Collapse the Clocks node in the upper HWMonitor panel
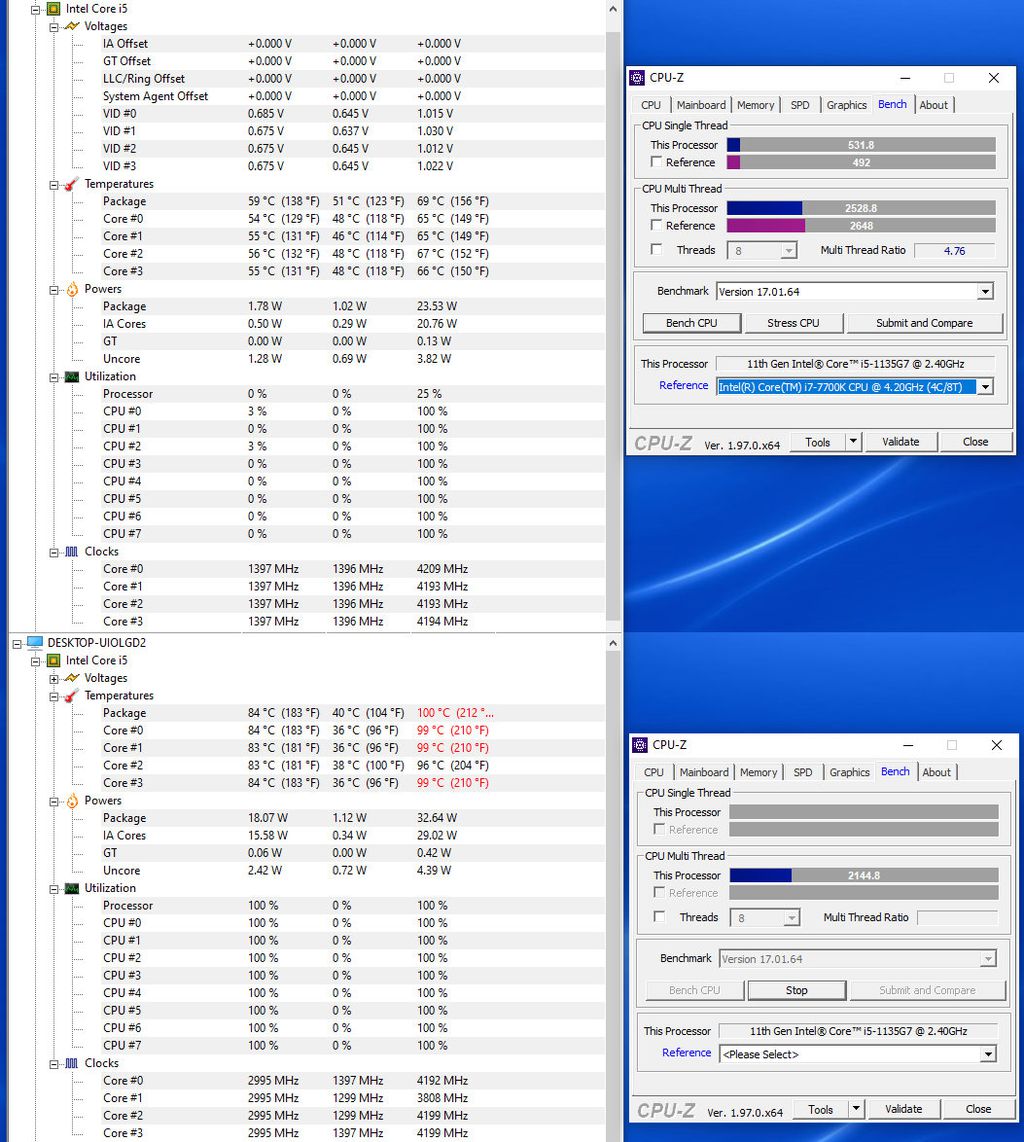Viewport: 1024px width, 1142px height. click(54, 553)
